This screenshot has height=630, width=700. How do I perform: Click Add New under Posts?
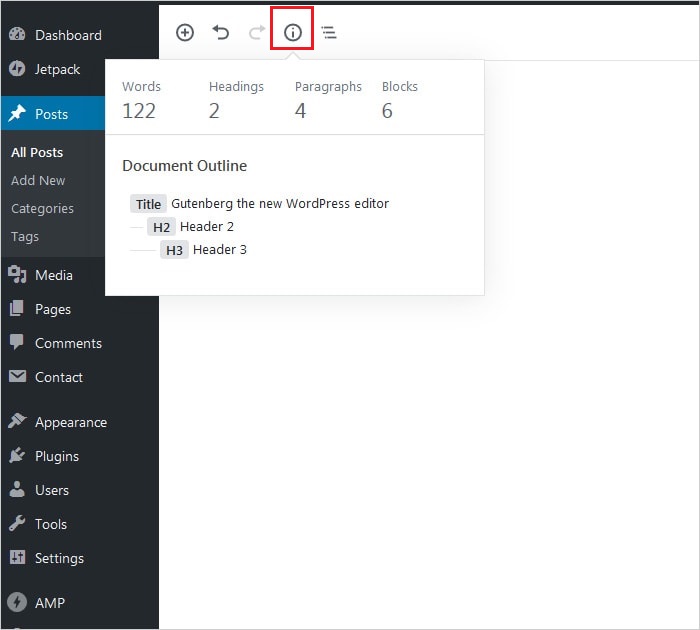click(38, 180)
